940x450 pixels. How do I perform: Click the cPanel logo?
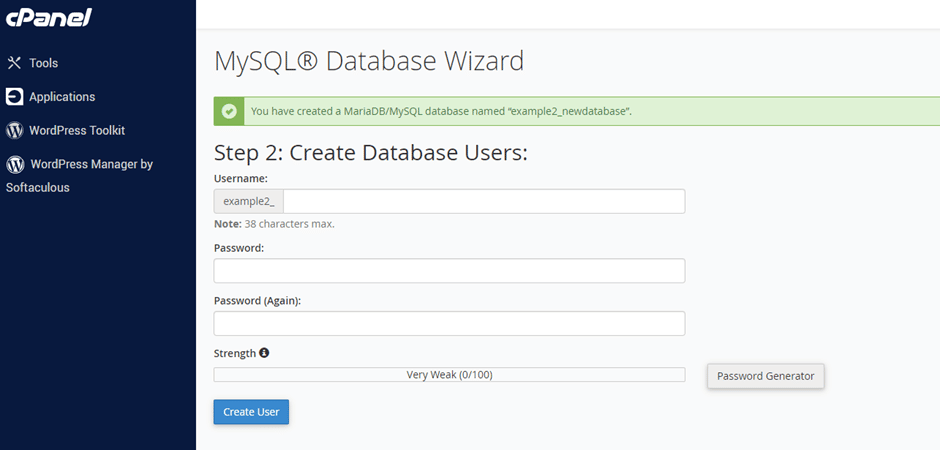click(49, 18)
